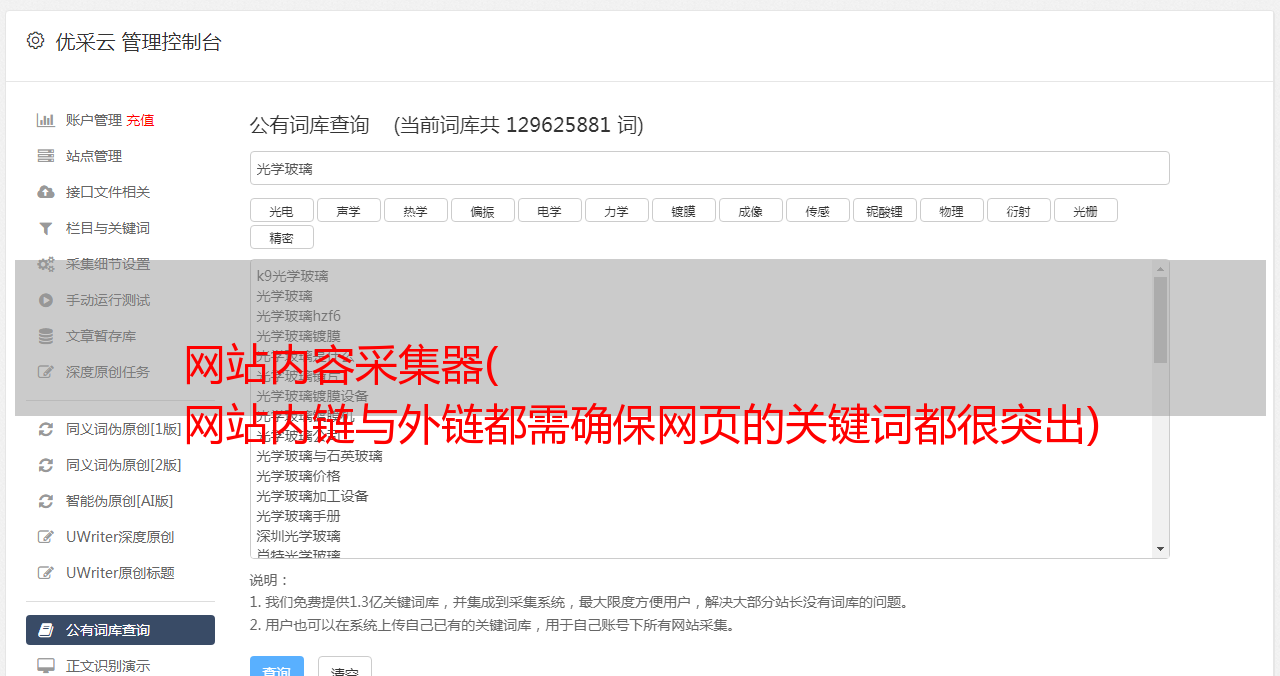Select the 铌酸锂 tag button

coord(885,210)
